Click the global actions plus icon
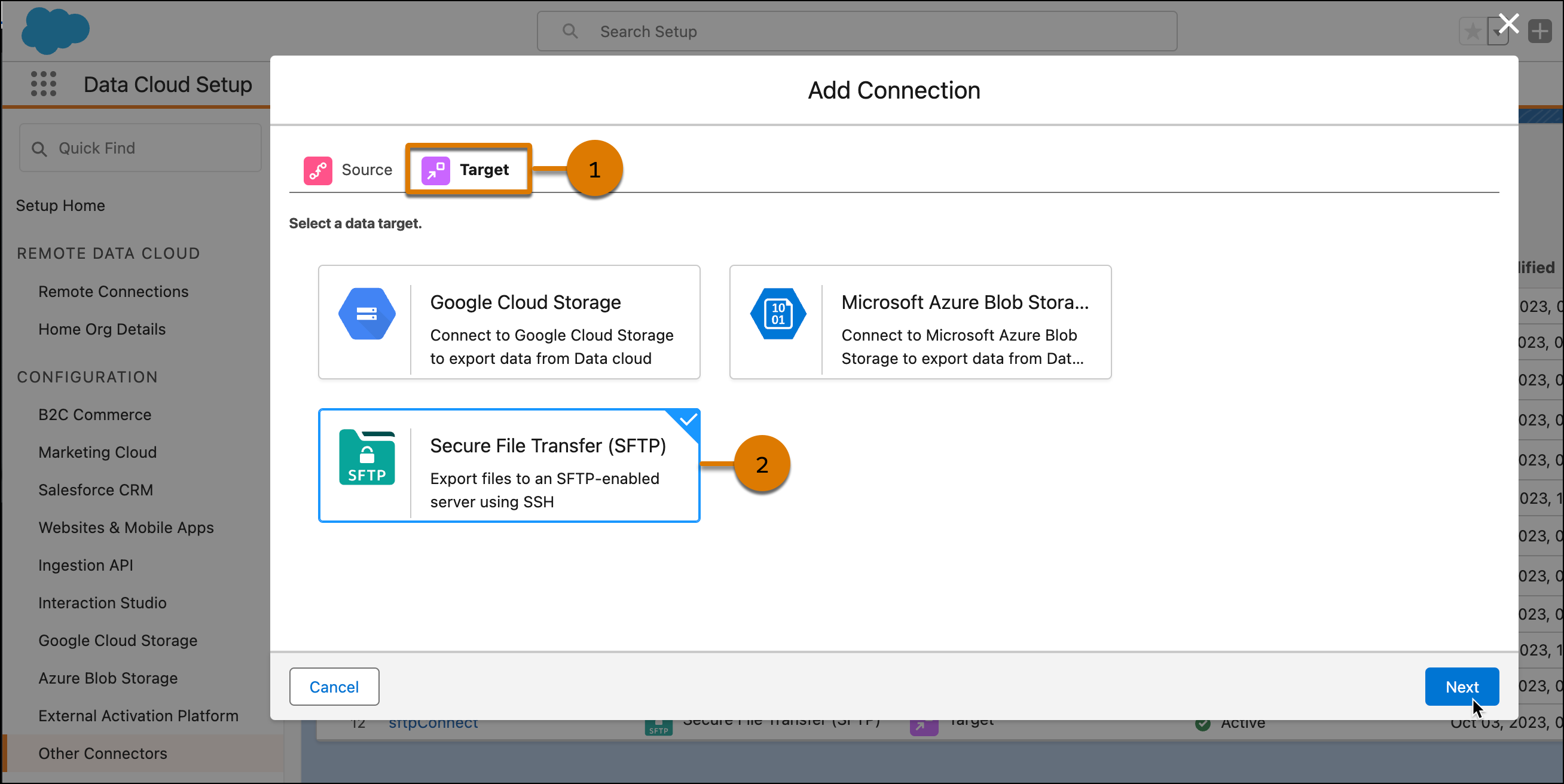The image size is (1564, 784). [x=1540, y=32]
